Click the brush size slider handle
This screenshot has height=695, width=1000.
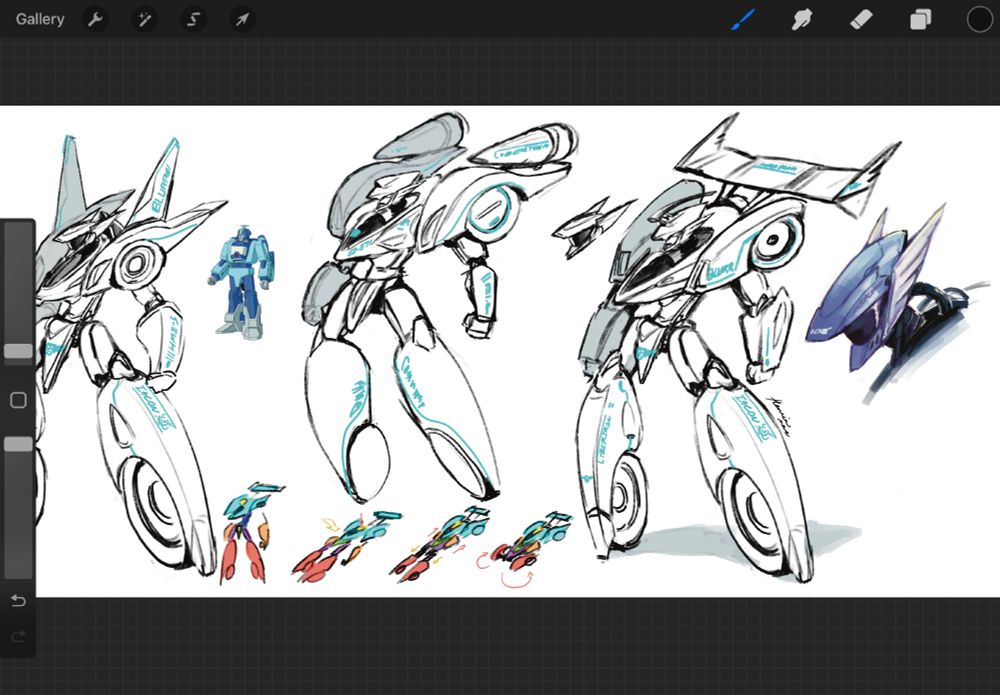click(x=18, y=351)
